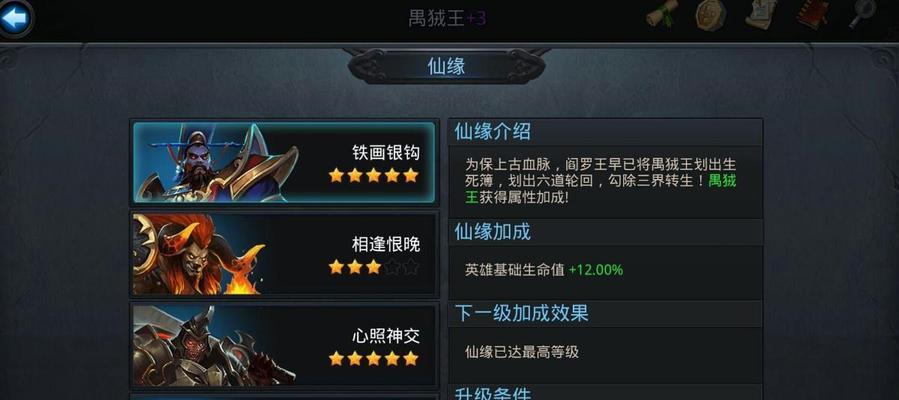
Task: Click the blue-faced king portrait thumbnail
Action: [x=218, y=162]
